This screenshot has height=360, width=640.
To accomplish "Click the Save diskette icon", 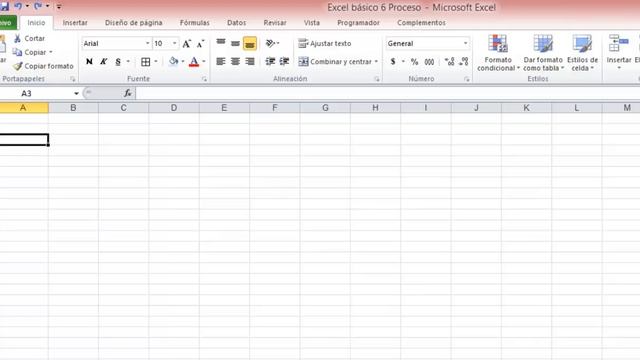I will click(x=4, y=6).
